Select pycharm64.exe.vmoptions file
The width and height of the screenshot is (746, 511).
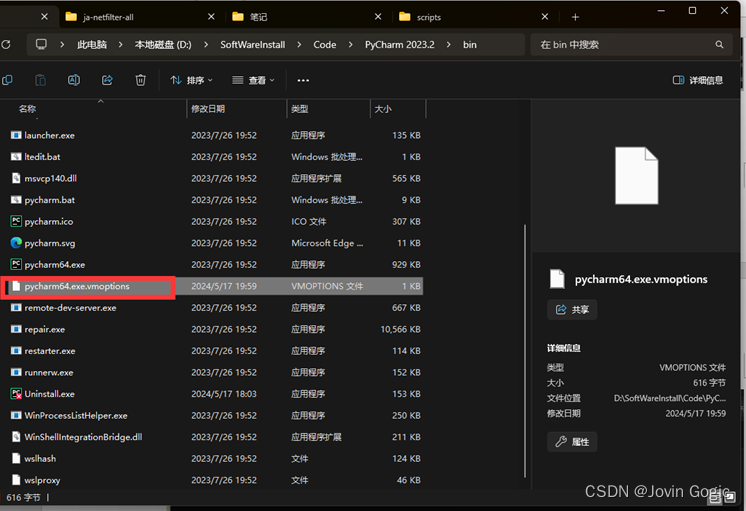click(212, 286)
